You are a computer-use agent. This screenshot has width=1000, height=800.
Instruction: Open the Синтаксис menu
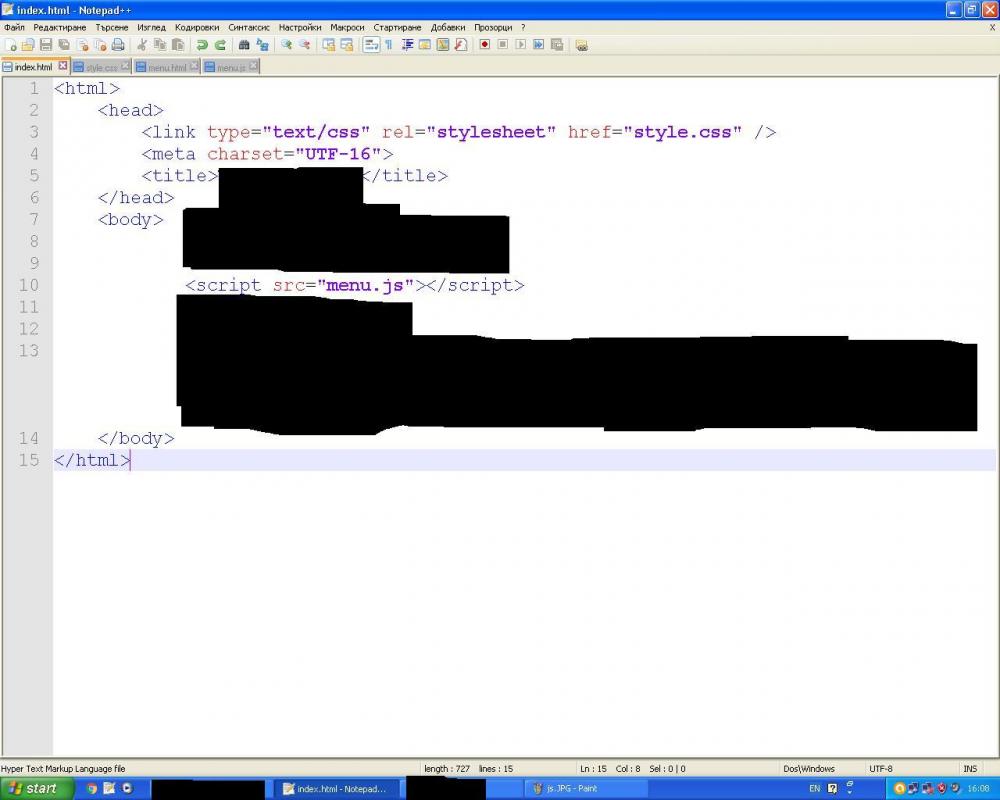(x=249, y=27)
